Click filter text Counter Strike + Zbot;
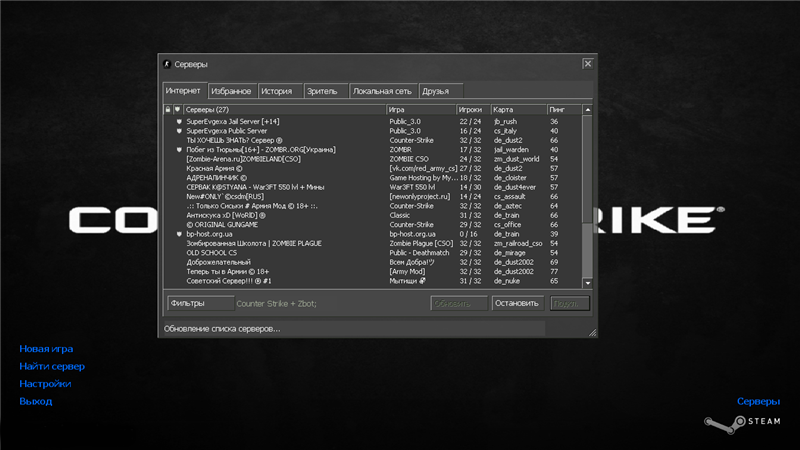 (x=277, y=304)
